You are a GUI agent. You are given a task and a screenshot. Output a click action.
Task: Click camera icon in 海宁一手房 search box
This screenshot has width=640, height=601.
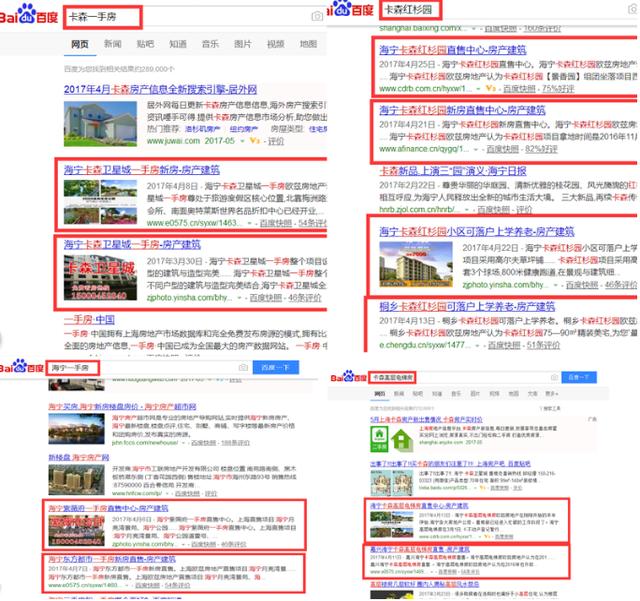(243, 367)
